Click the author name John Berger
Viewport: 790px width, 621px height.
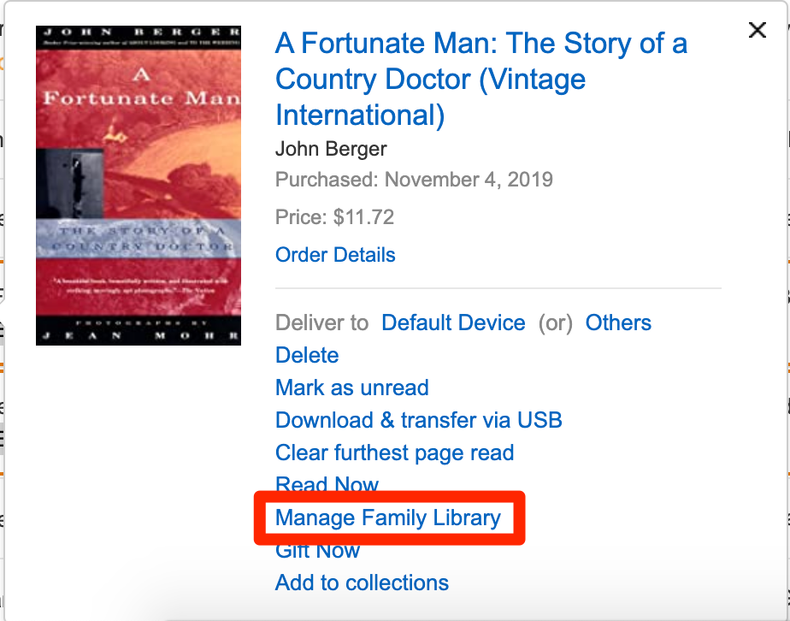(x=331, y=149)
